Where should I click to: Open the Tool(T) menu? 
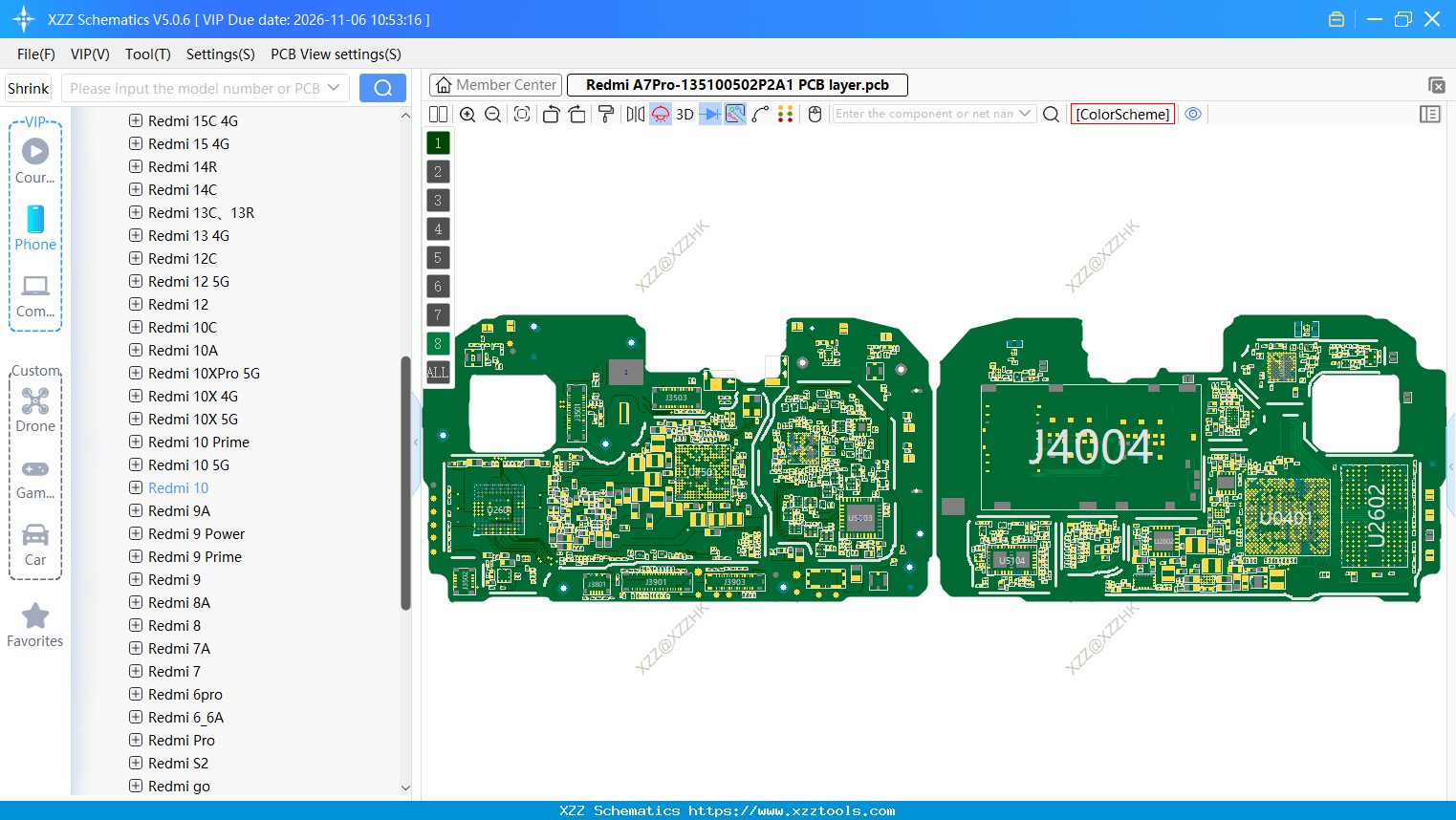click(x=147, y=54)
